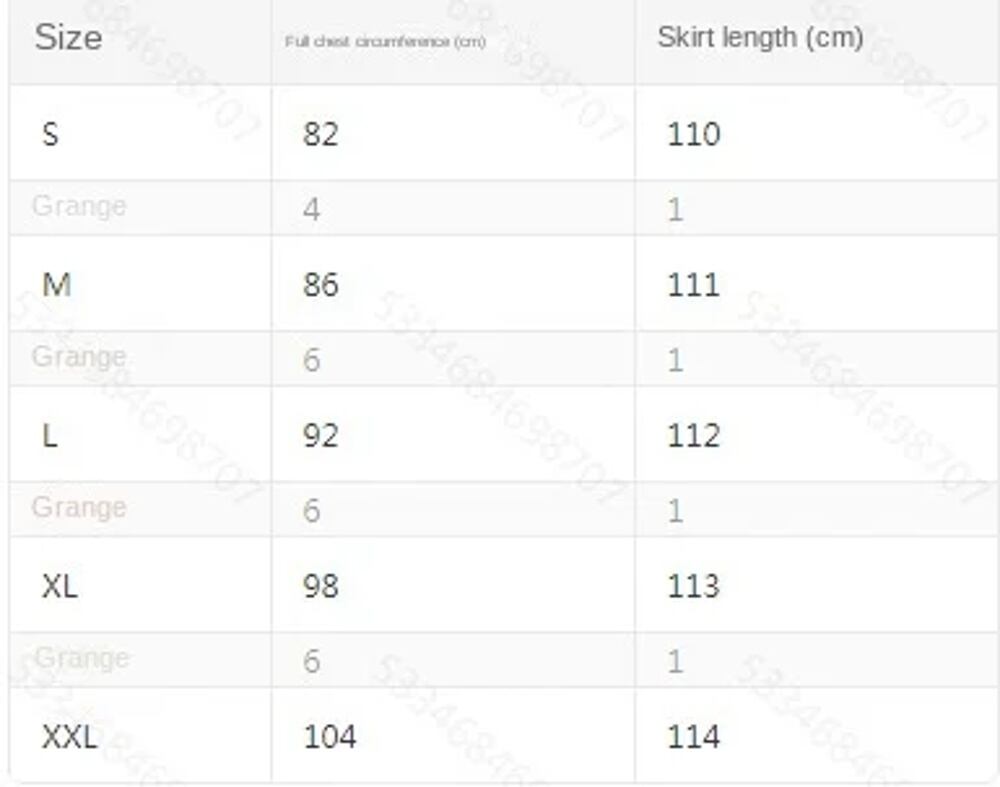Click skirt length value 111
The width and height of the screenshot is (1000, 787).
pos(693,284)
